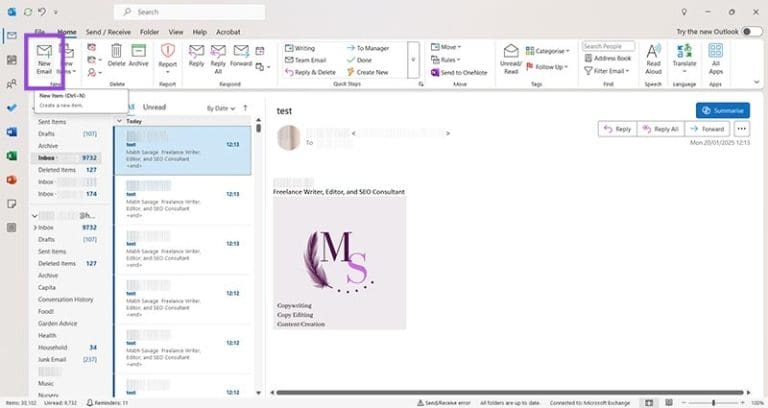Click the blue Summarise button
This screenshot has height=408, width=768.
click(723, 110)
